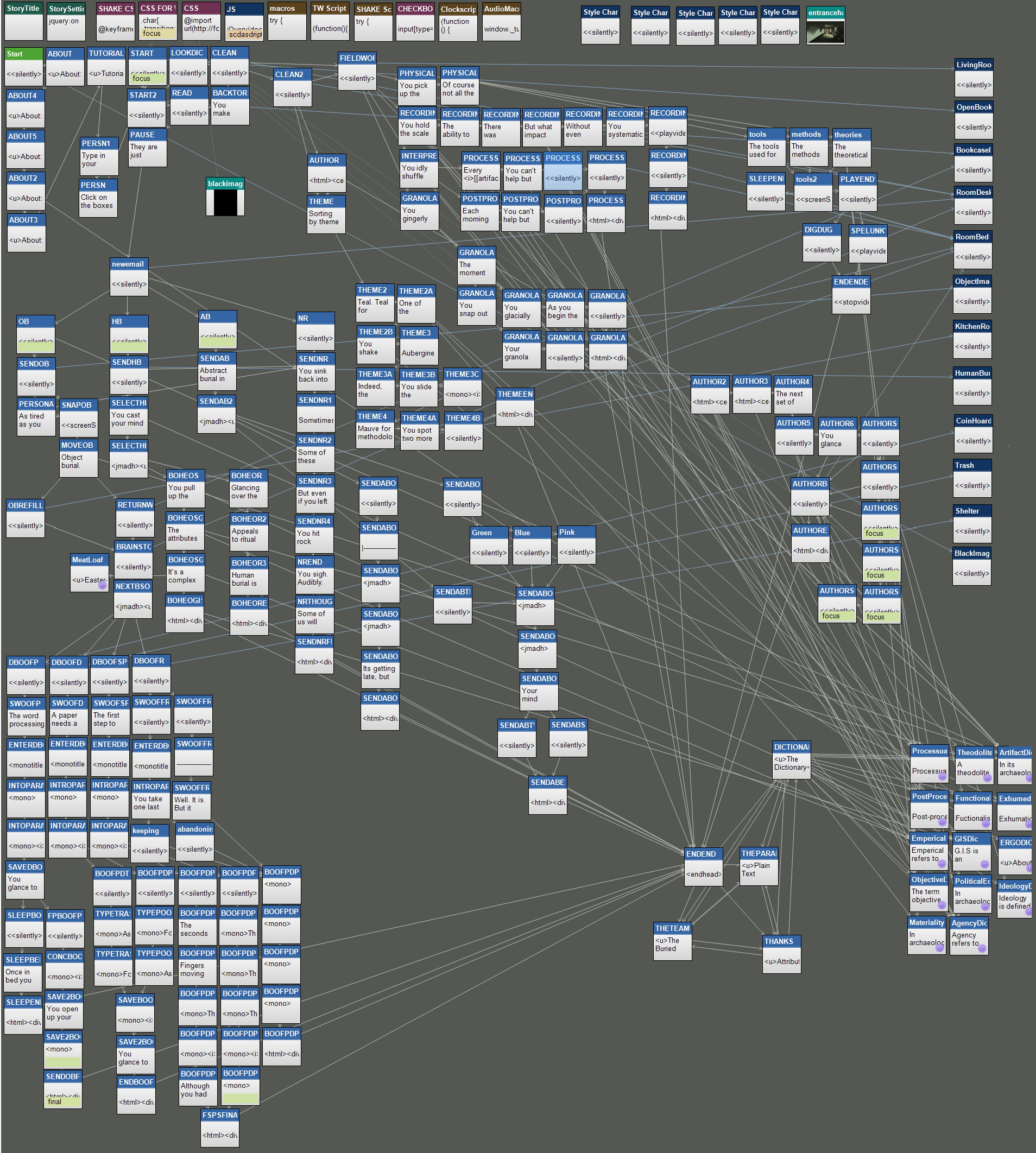The width and height of the screenshot is (1036, 1153).
Task: Select the SAVEDBO passage
Action: 25,880
